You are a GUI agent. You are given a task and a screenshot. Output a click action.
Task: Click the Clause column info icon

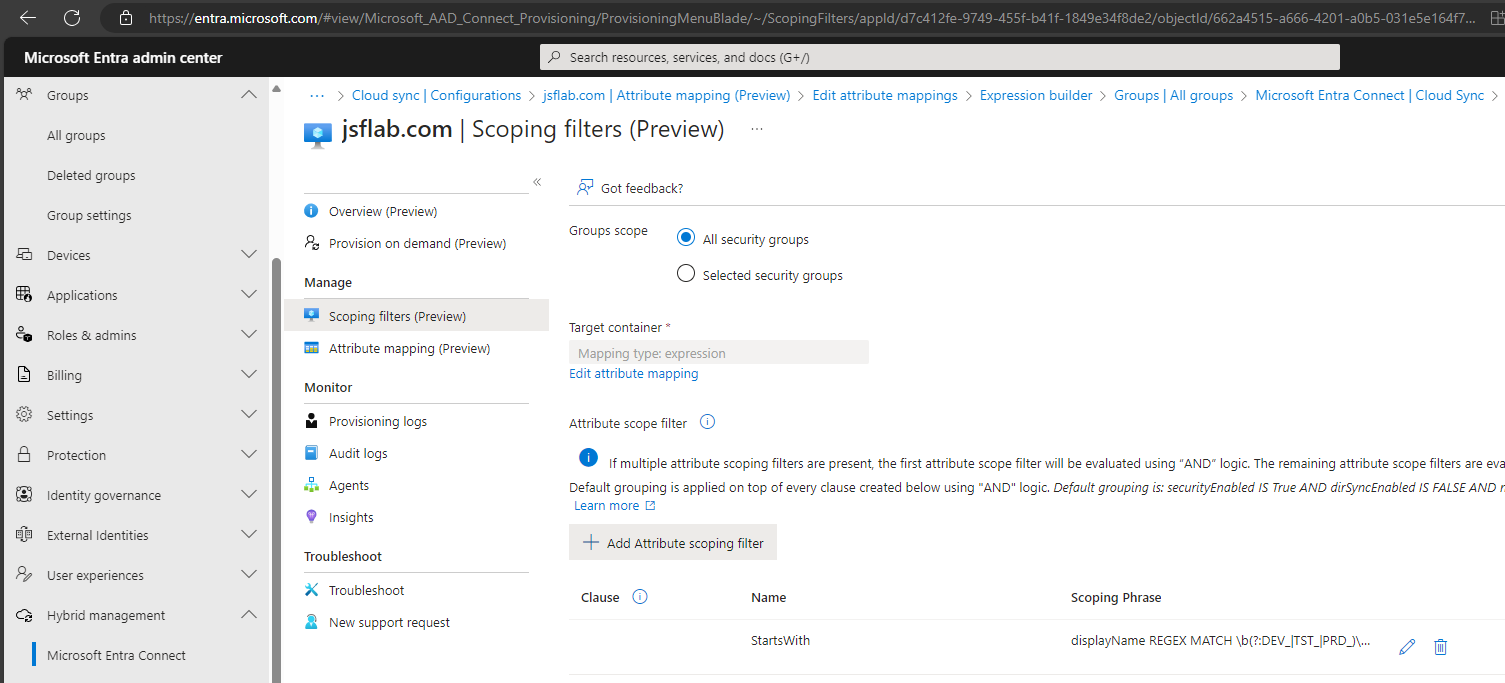point(640,597)
